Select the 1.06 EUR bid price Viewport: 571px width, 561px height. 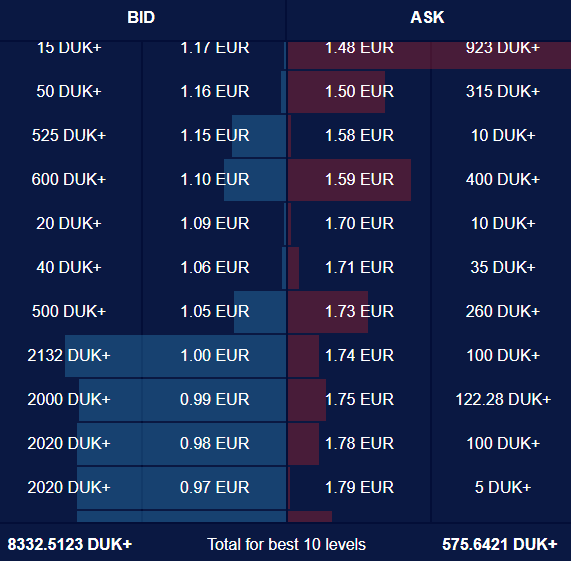[x=214, y=268]
